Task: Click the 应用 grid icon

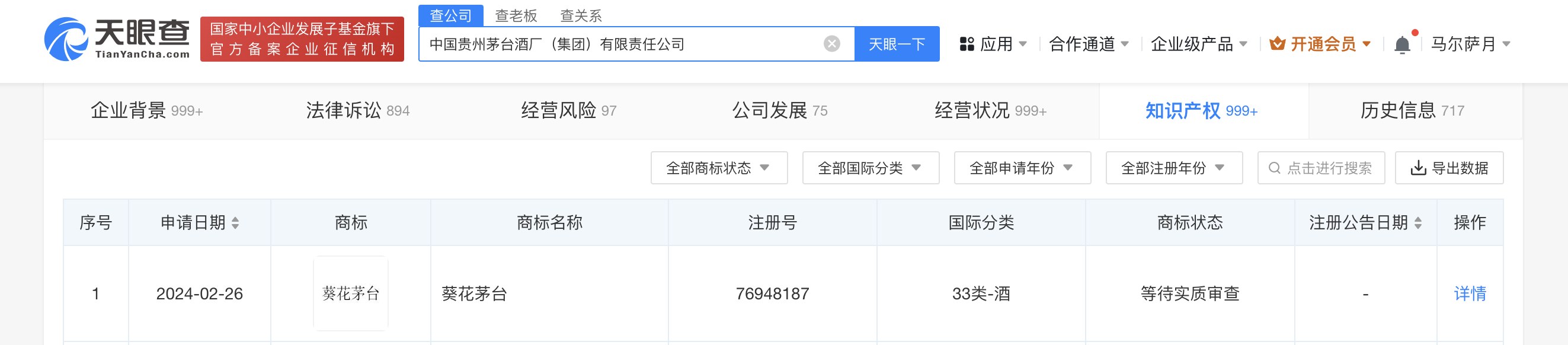Action: [x=967, y=44]
